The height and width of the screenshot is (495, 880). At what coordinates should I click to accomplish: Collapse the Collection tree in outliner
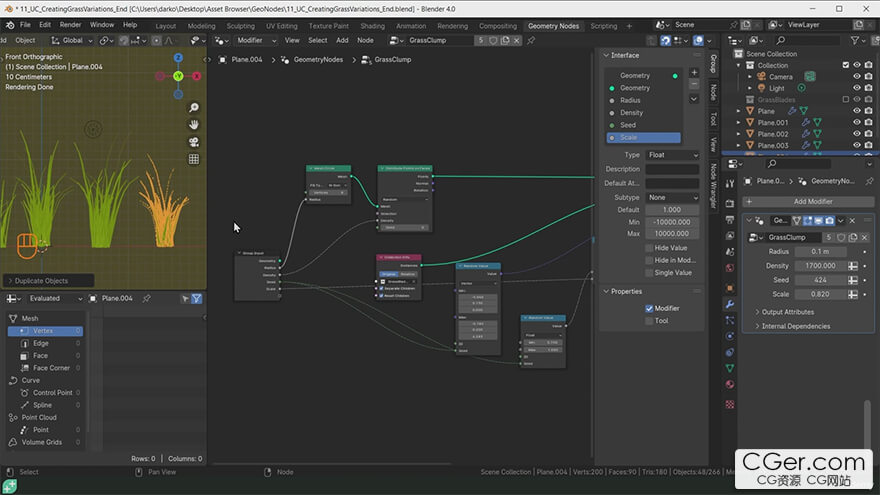tap(739, 65)
